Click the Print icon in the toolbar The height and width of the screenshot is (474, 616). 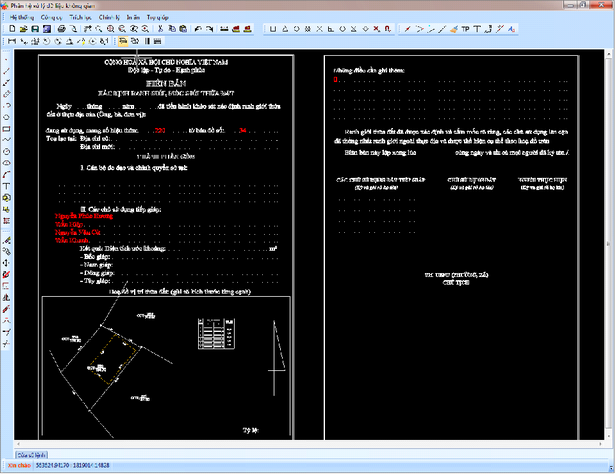pyautogui.click(x=60, y=30)
